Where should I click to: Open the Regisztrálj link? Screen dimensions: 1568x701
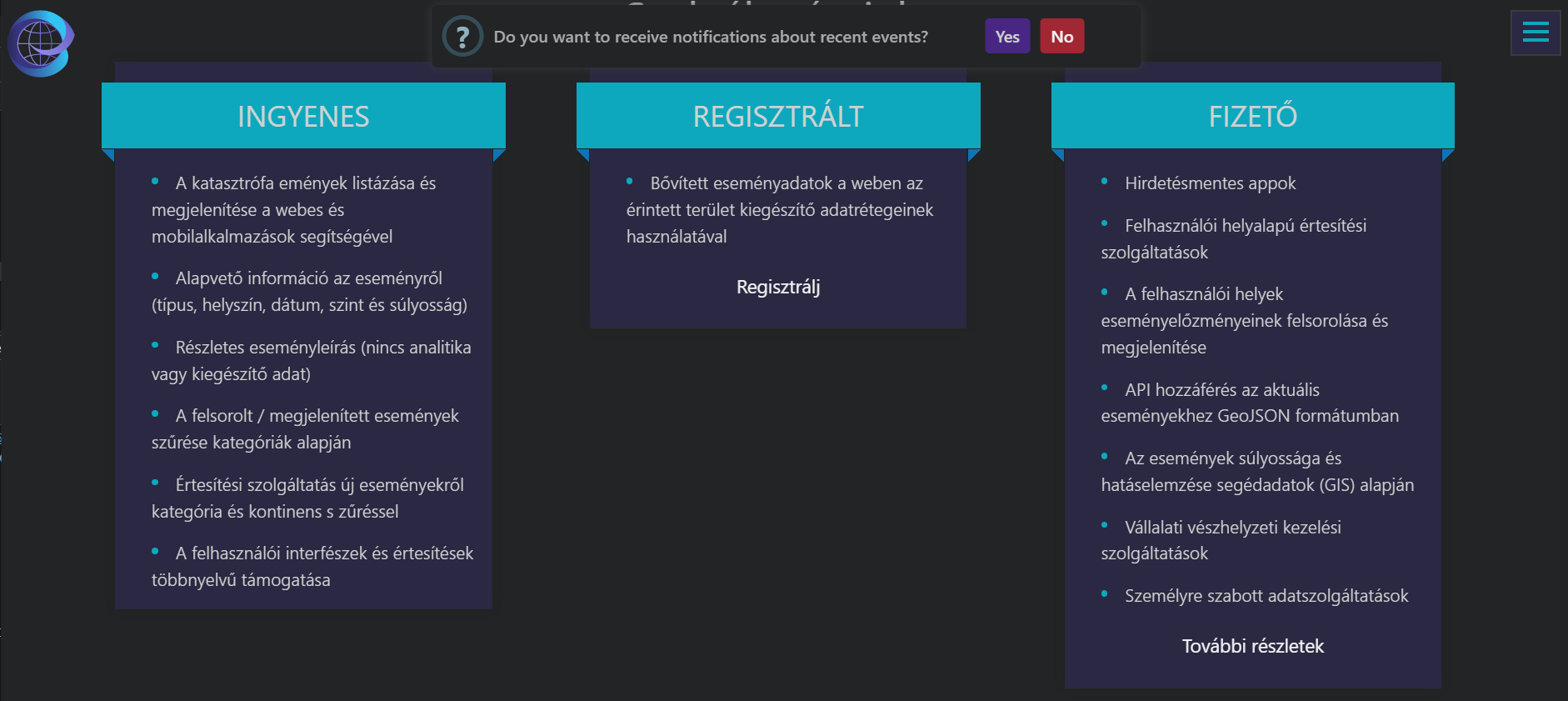778,288
